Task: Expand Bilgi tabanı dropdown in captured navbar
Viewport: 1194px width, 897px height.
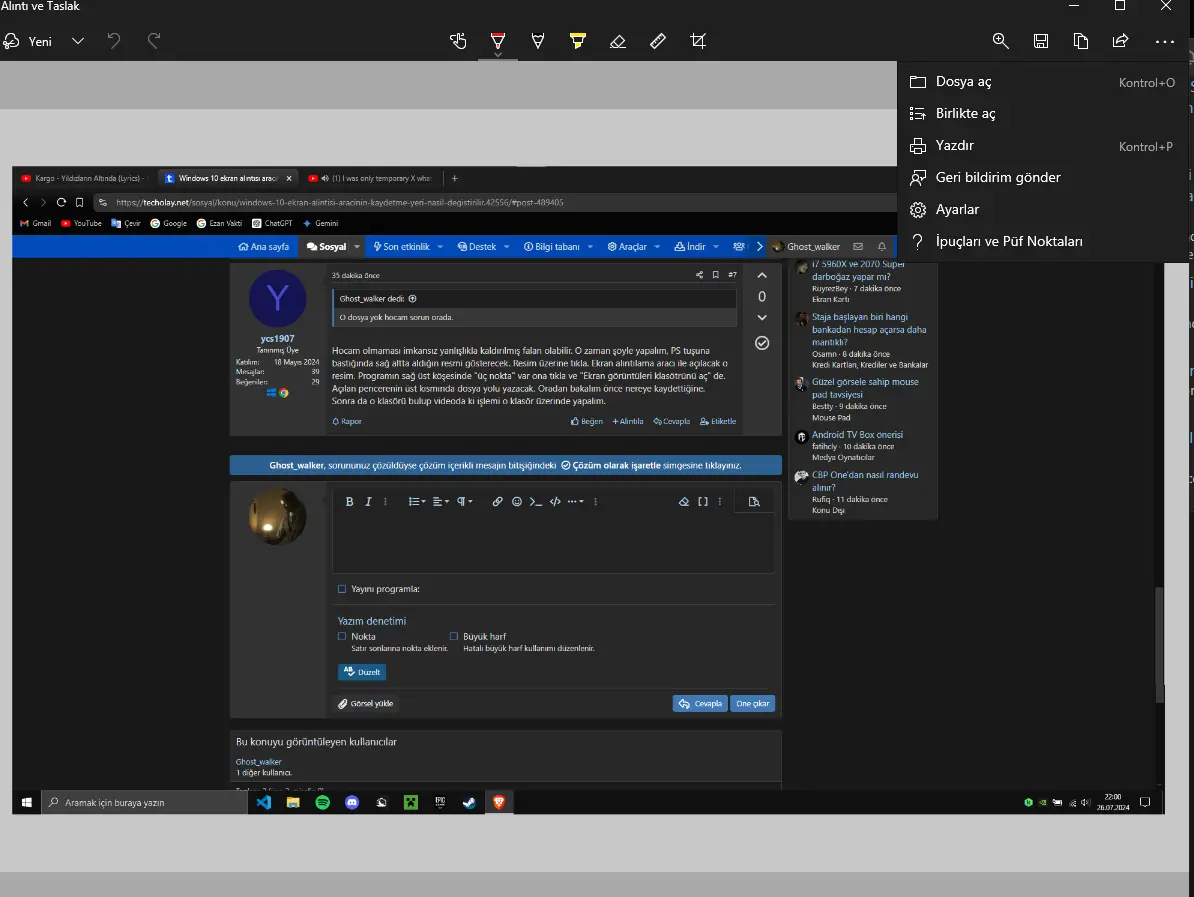Action: click(590, 247)
